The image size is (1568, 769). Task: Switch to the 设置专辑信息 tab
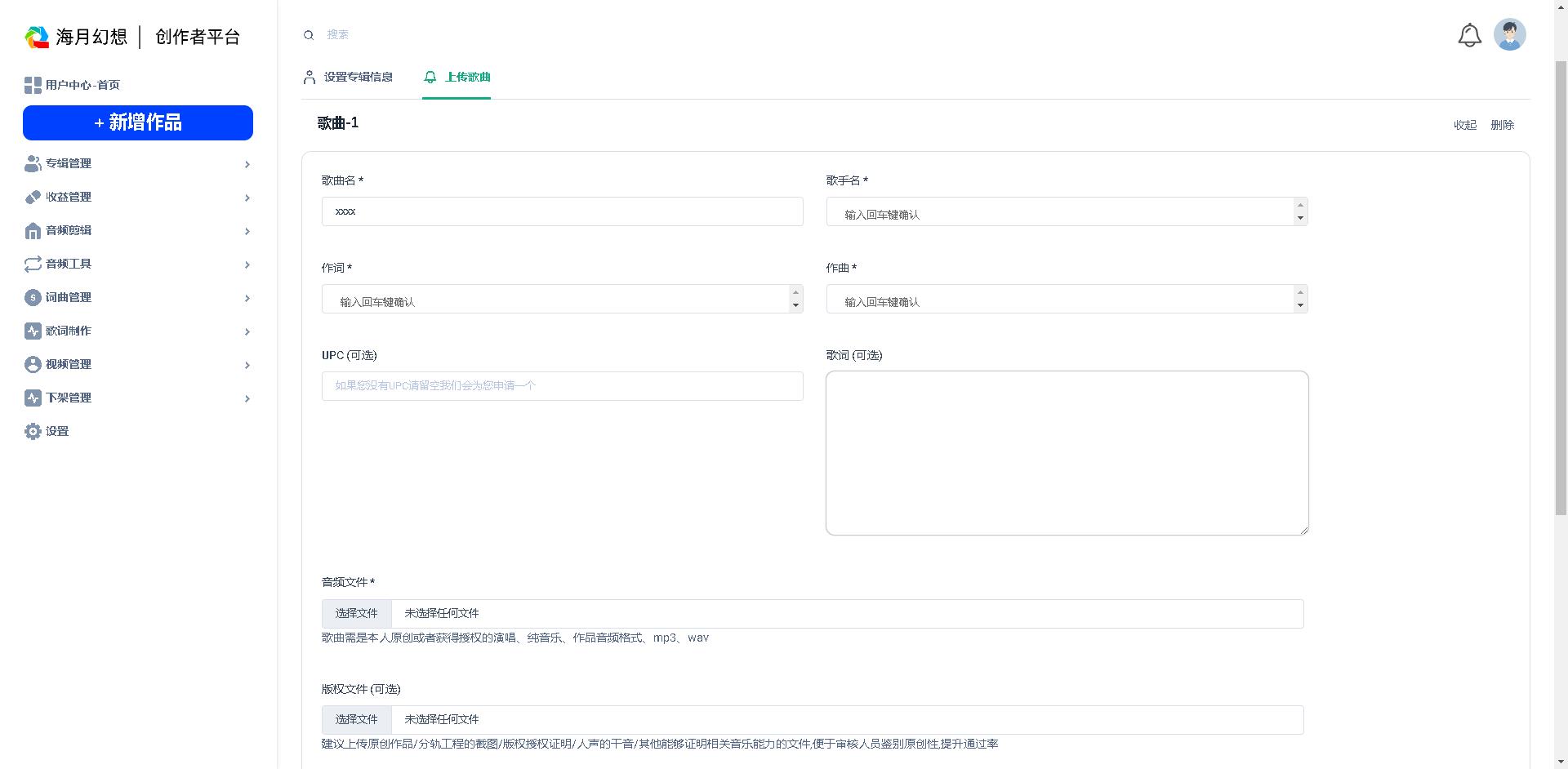point(348,78)
